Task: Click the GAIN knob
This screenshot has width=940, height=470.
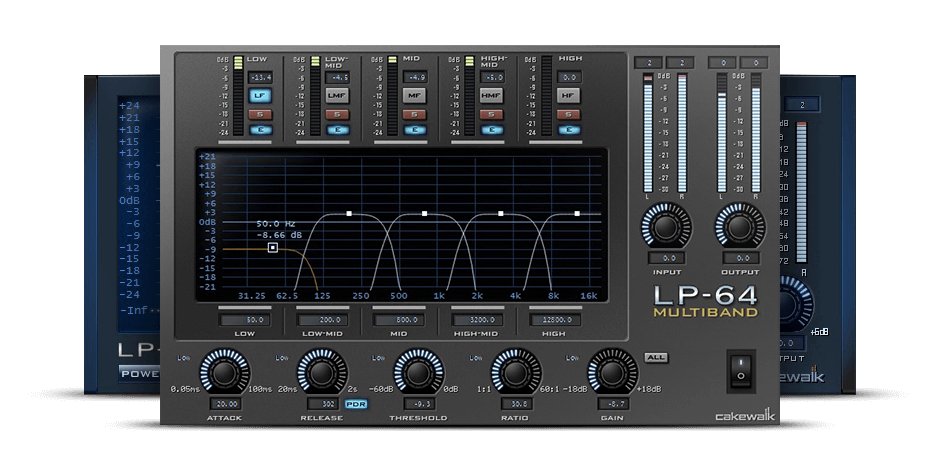Action: [612, 373]
